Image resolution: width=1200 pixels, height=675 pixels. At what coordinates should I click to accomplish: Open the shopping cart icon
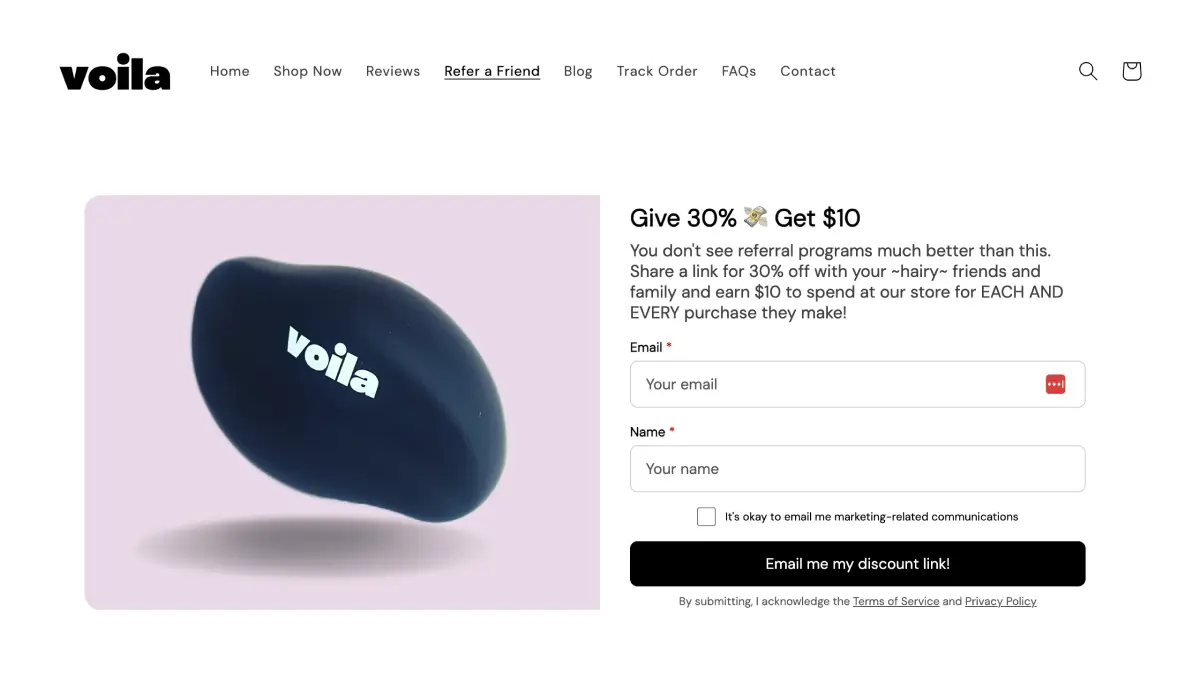(x=1132, y=71)
